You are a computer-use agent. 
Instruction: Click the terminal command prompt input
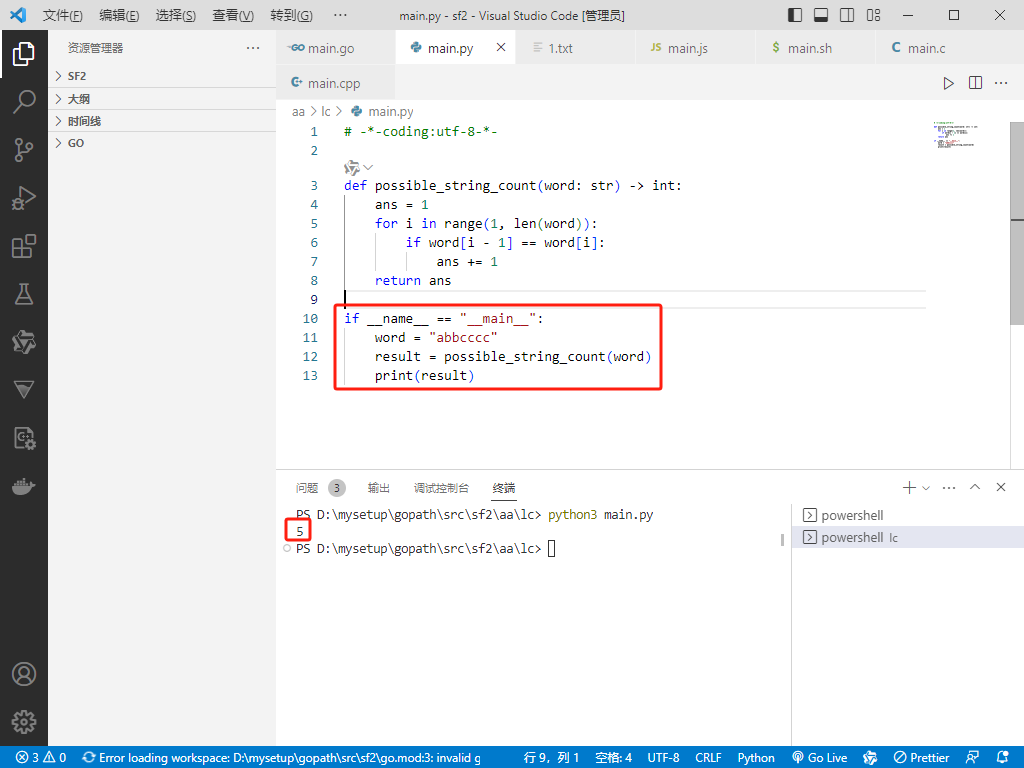(x=551, y=549)
